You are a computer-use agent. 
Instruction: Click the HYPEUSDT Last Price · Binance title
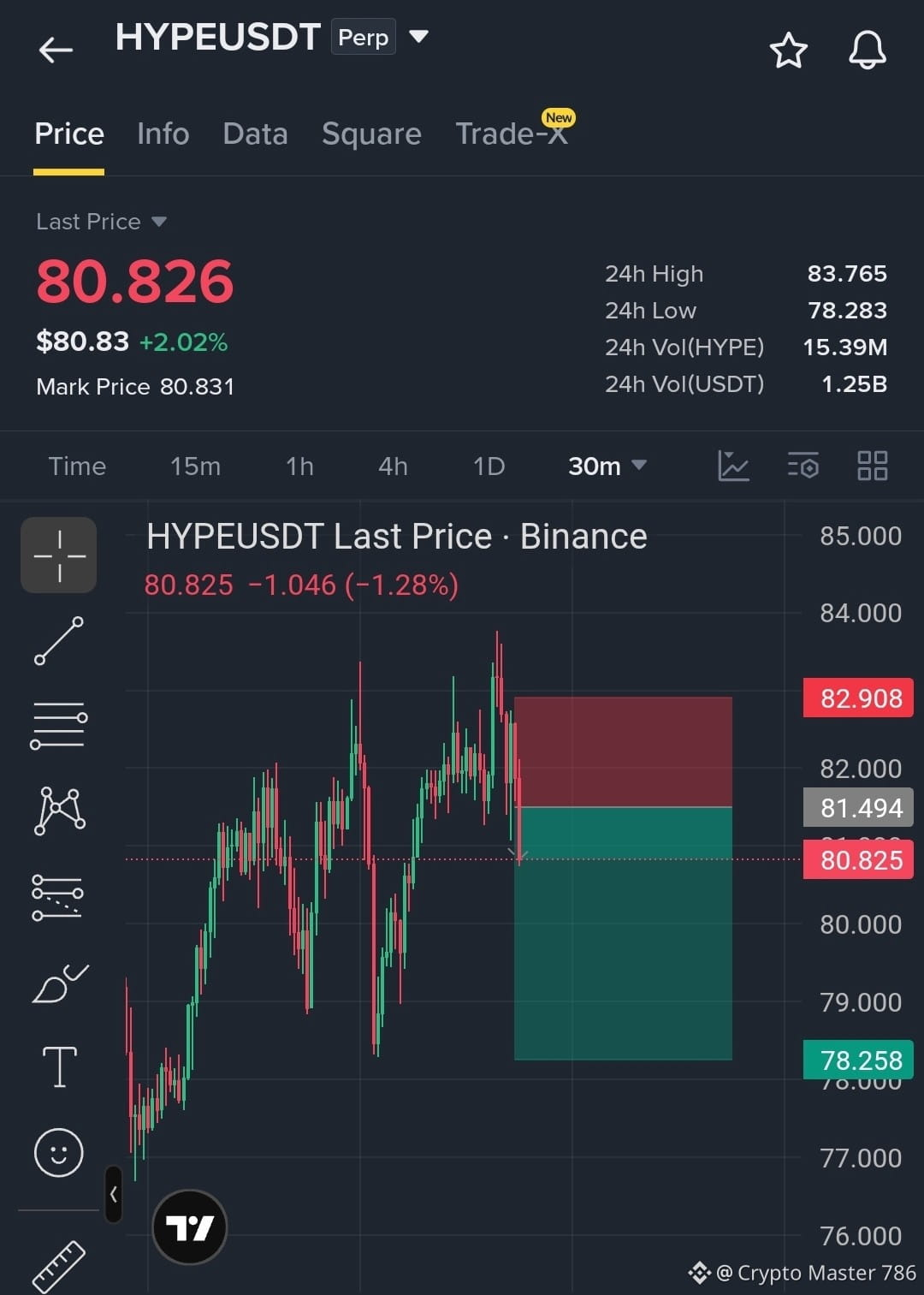(x=396, y=537)
